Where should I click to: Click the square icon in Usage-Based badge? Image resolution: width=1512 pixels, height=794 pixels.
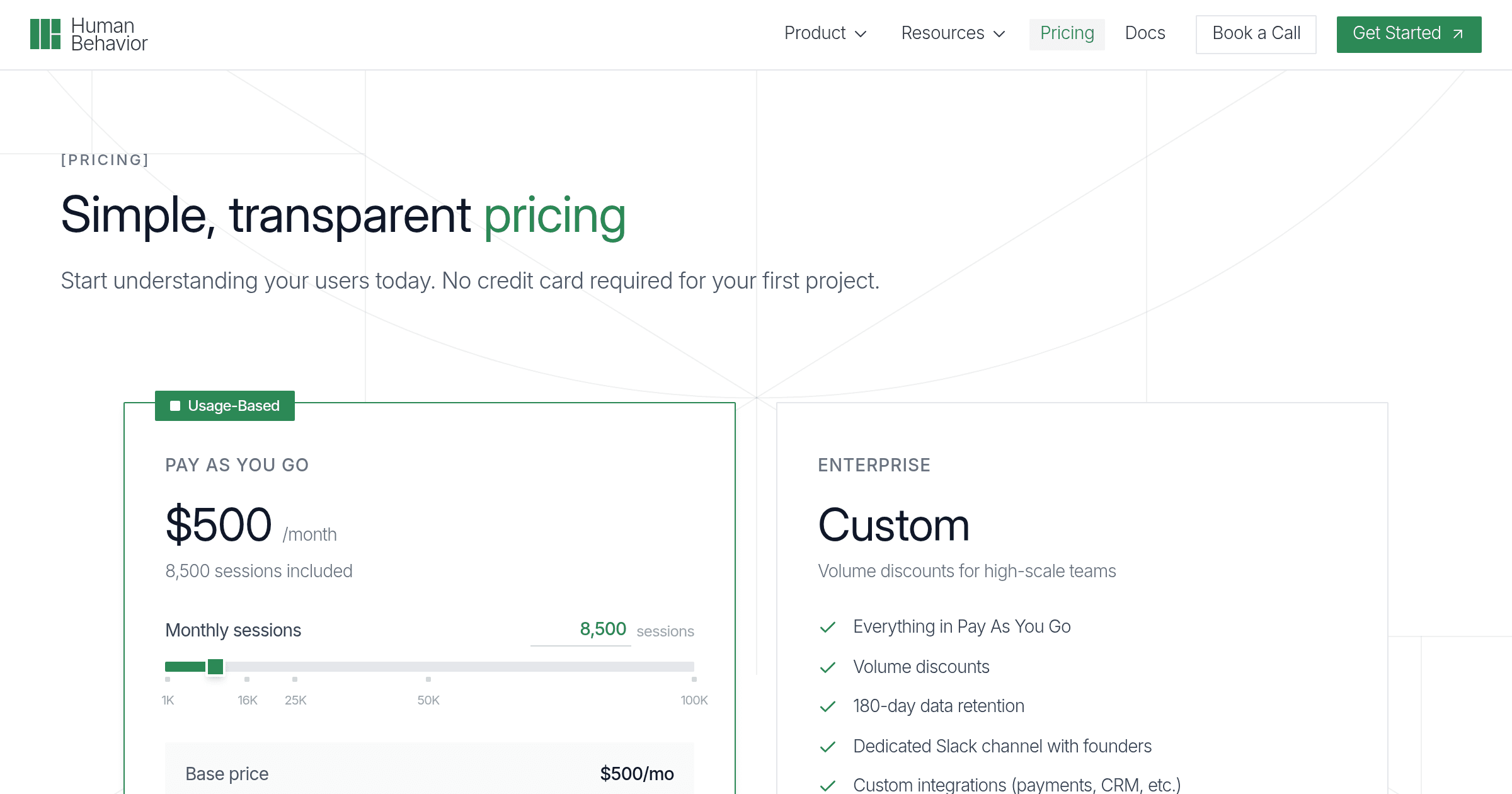pyautogui.click(x=175, y=406)
